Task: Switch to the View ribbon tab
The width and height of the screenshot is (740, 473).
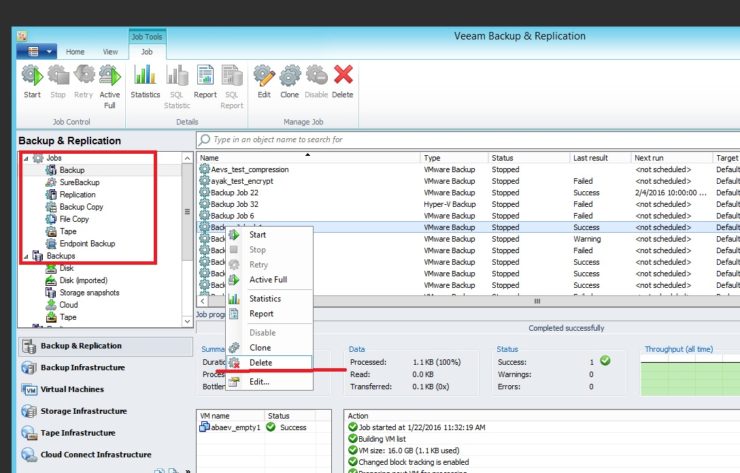Action: click(x=110, y=52)
